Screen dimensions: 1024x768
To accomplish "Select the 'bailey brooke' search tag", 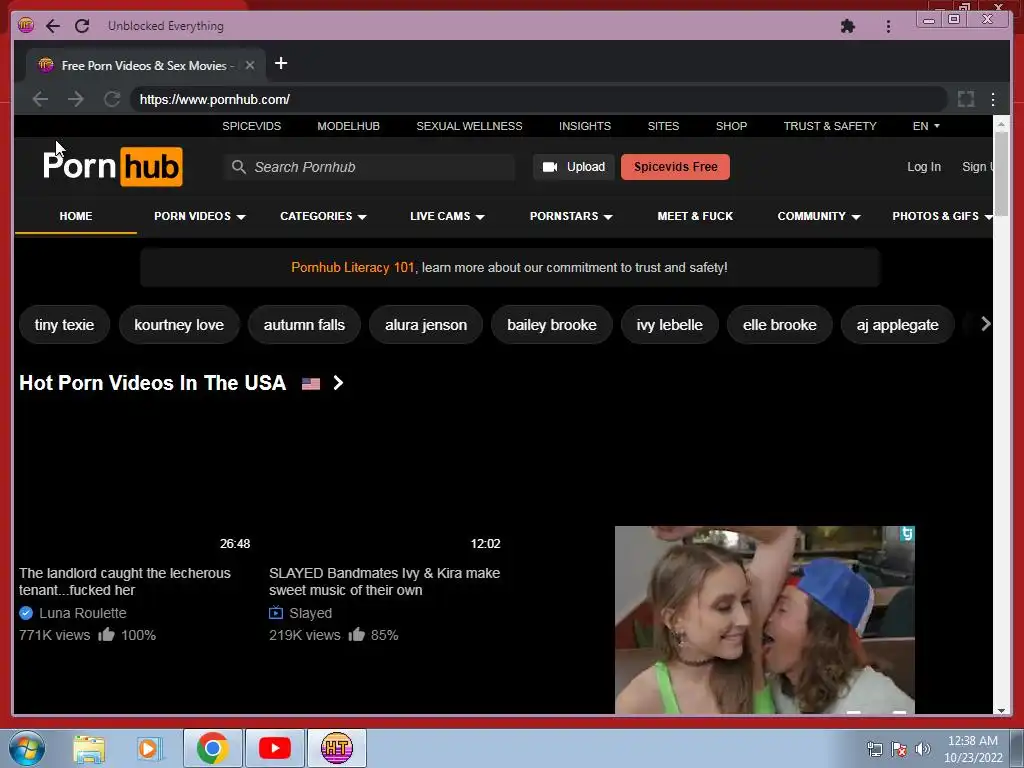I will [552, 325].
